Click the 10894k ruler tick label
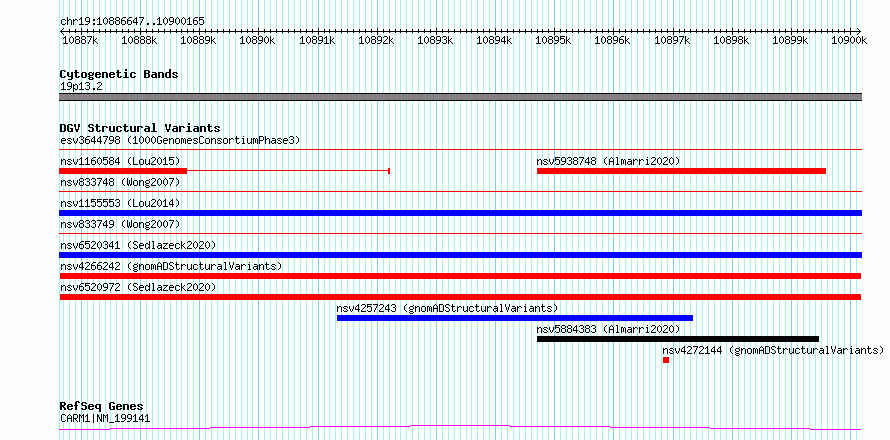Image resolution: width=890 pixels, height=440 pixels. click(494, 40)
